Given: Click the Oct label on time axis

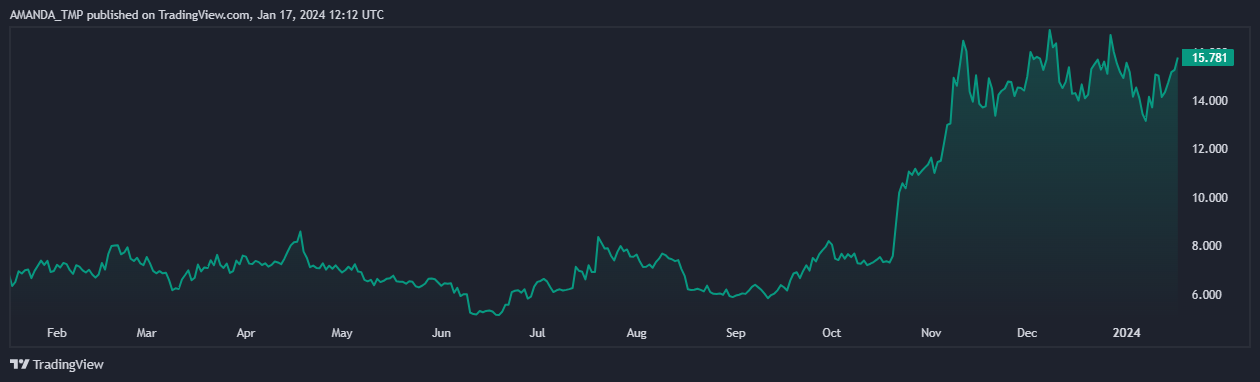Looking at the screenshot, I should click(832, 332).
